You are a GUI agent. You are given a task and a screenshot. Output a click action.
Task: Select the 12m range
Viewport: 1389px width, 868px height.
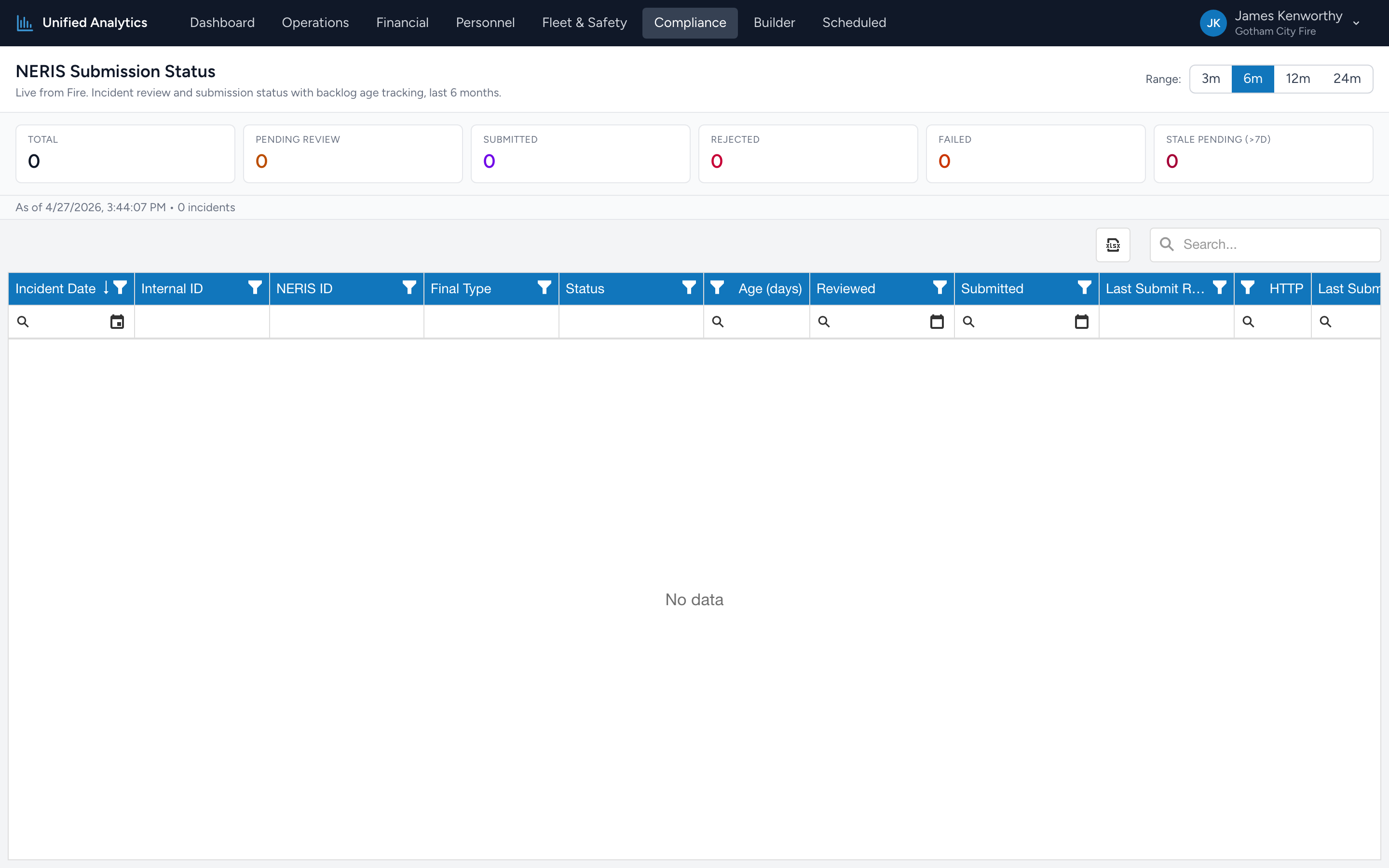[x=1298, y=79]
